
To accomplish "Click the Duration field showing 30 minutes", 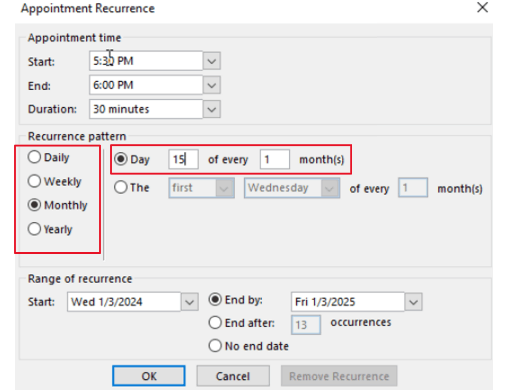I will [x=146, y=109].
